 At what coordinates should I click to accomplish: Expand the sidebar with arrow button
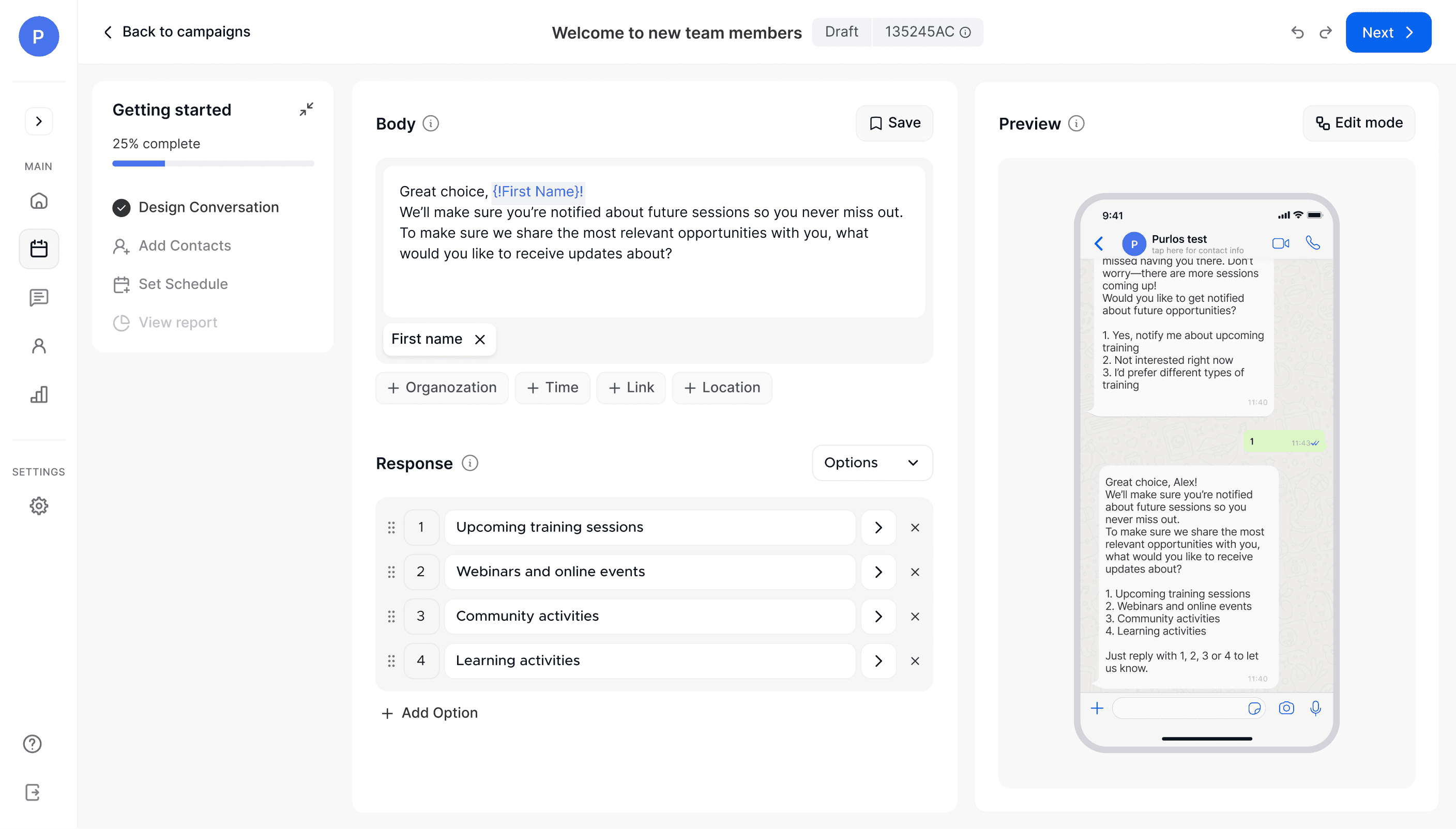pyautogui.click(x=39, y=121)
